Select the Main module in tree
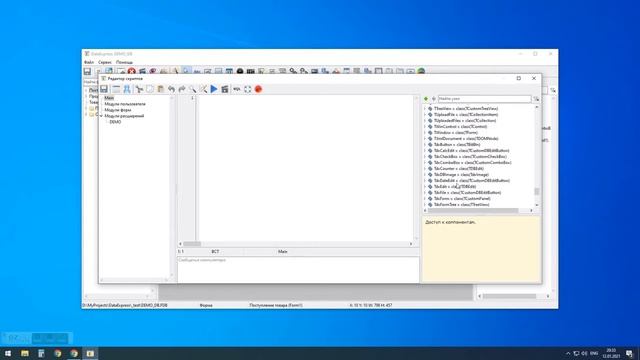Screen dimensions: 640x360 pyautogui.click(x=109, y=98)
